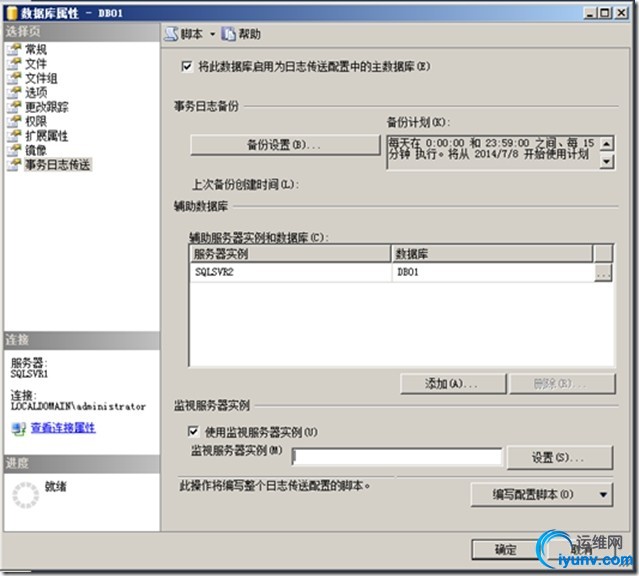Click the 权限 page icon
Viewport: 639px width, 576px height.
click(x=14, y=121)
